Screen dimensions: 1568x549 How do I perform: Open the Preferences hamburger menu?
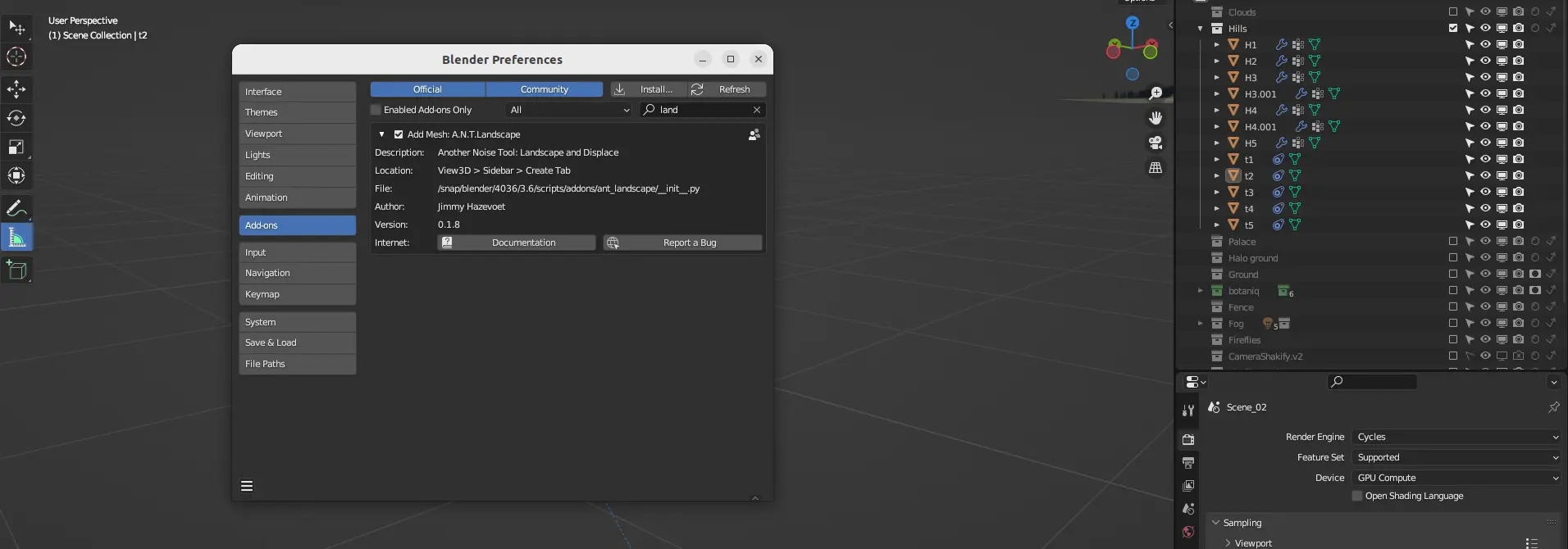tap(247, 486)
